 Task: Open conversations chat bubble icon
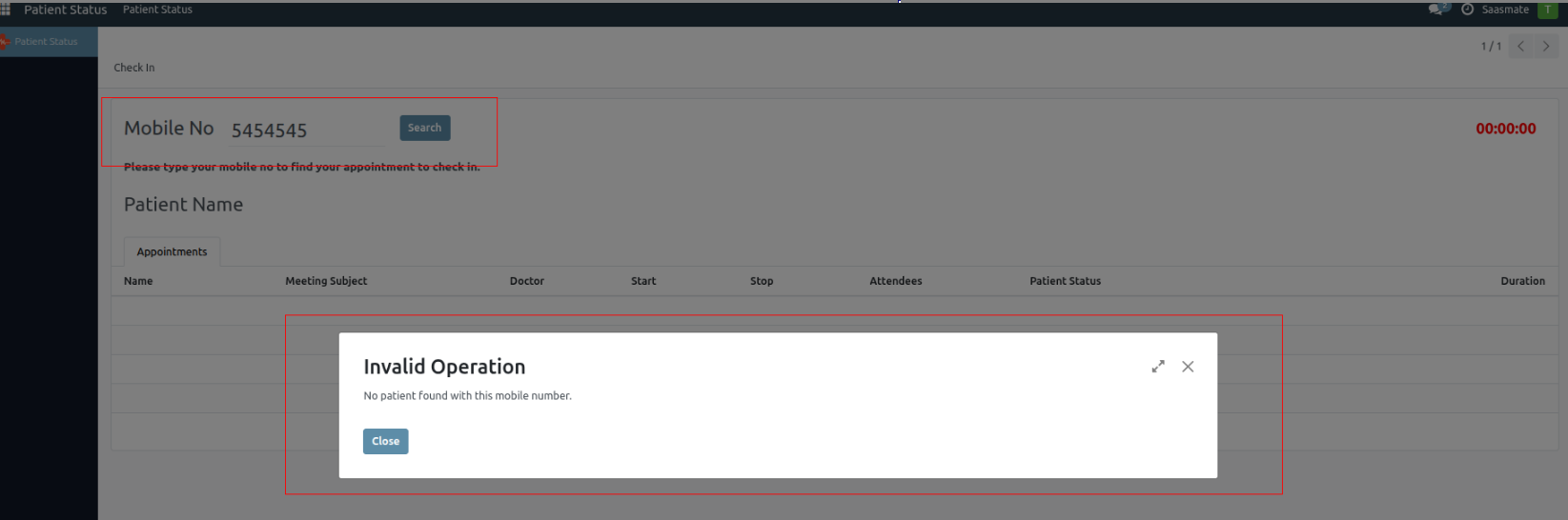pyautogui.click(x=1437, y=10)
